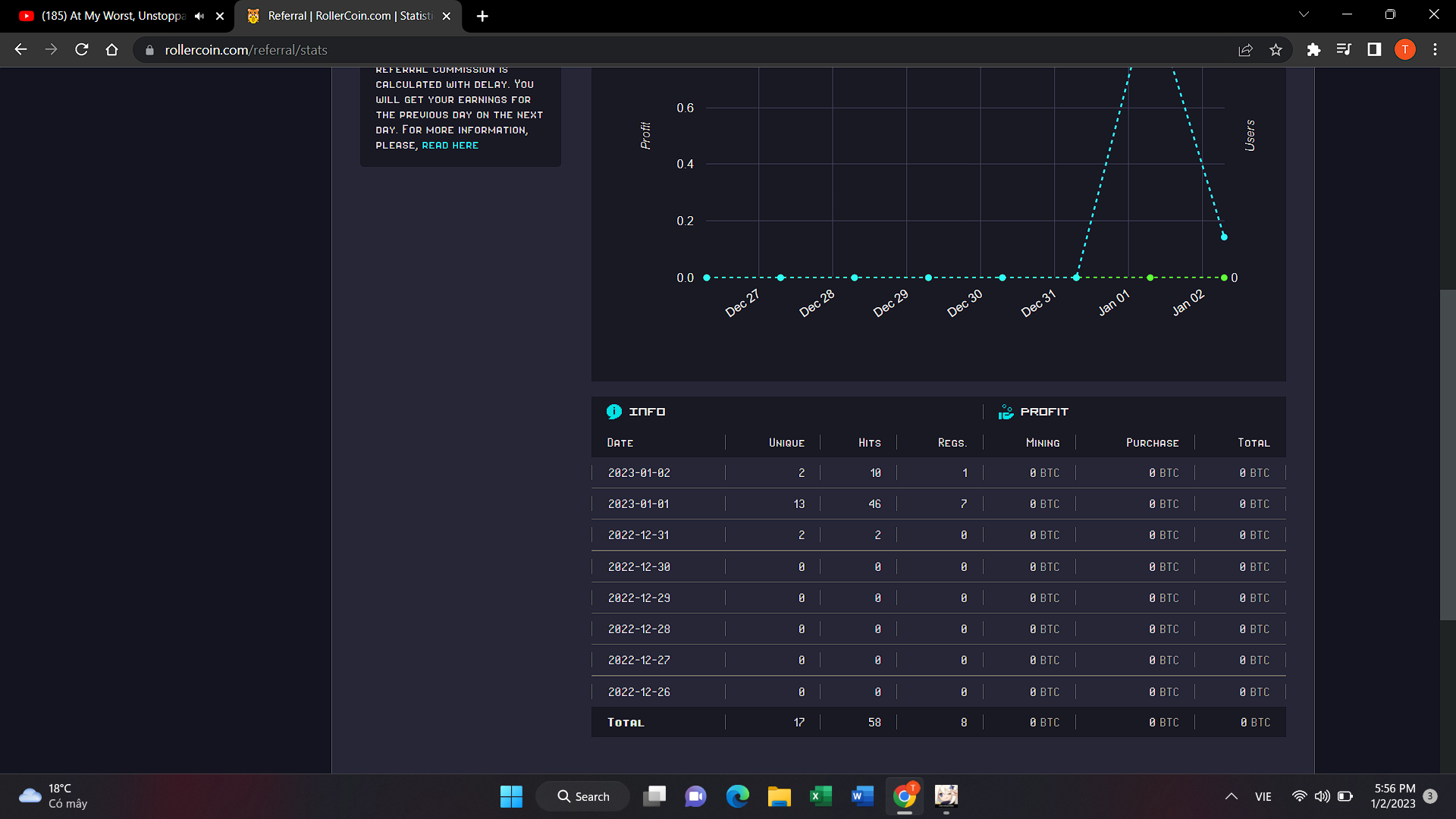Screen dimensions: 1456x819
Task: Select the Total column header
Action: tap(1254, 443)
